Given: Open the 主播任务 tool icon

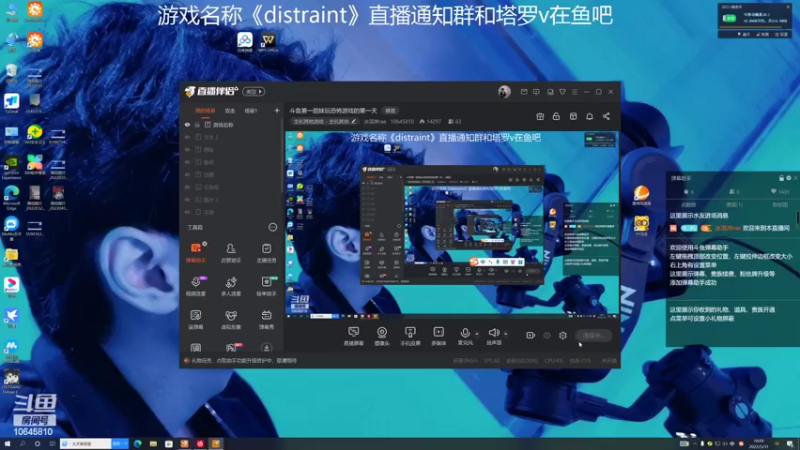Looking at the screenshot, I should 266,253.
